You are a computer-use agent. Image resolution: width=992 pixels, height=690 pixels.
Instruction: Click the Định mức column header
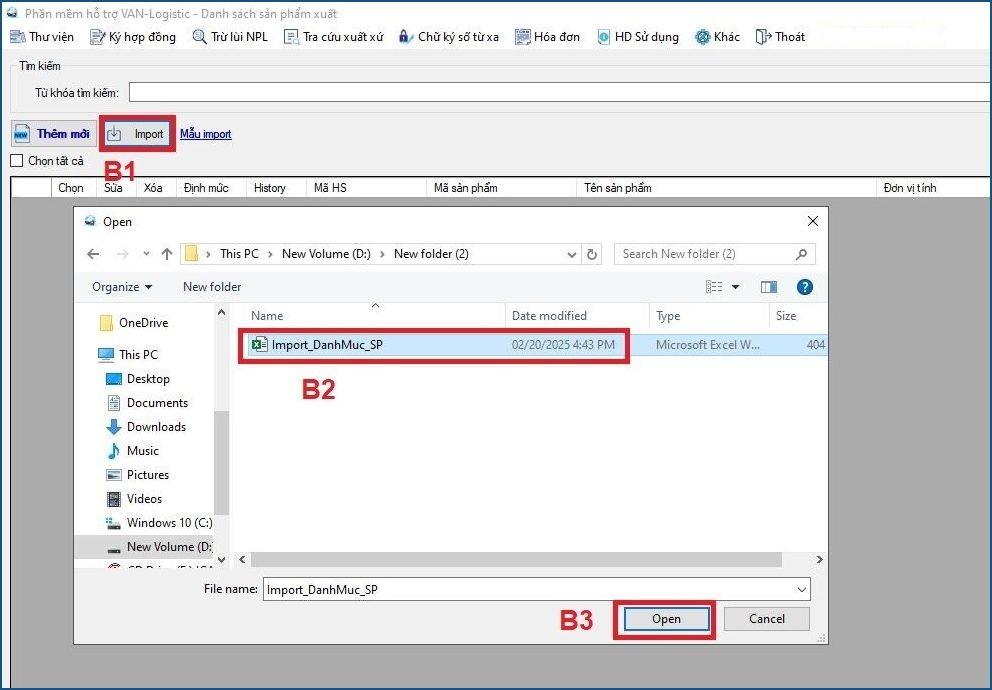211,188
